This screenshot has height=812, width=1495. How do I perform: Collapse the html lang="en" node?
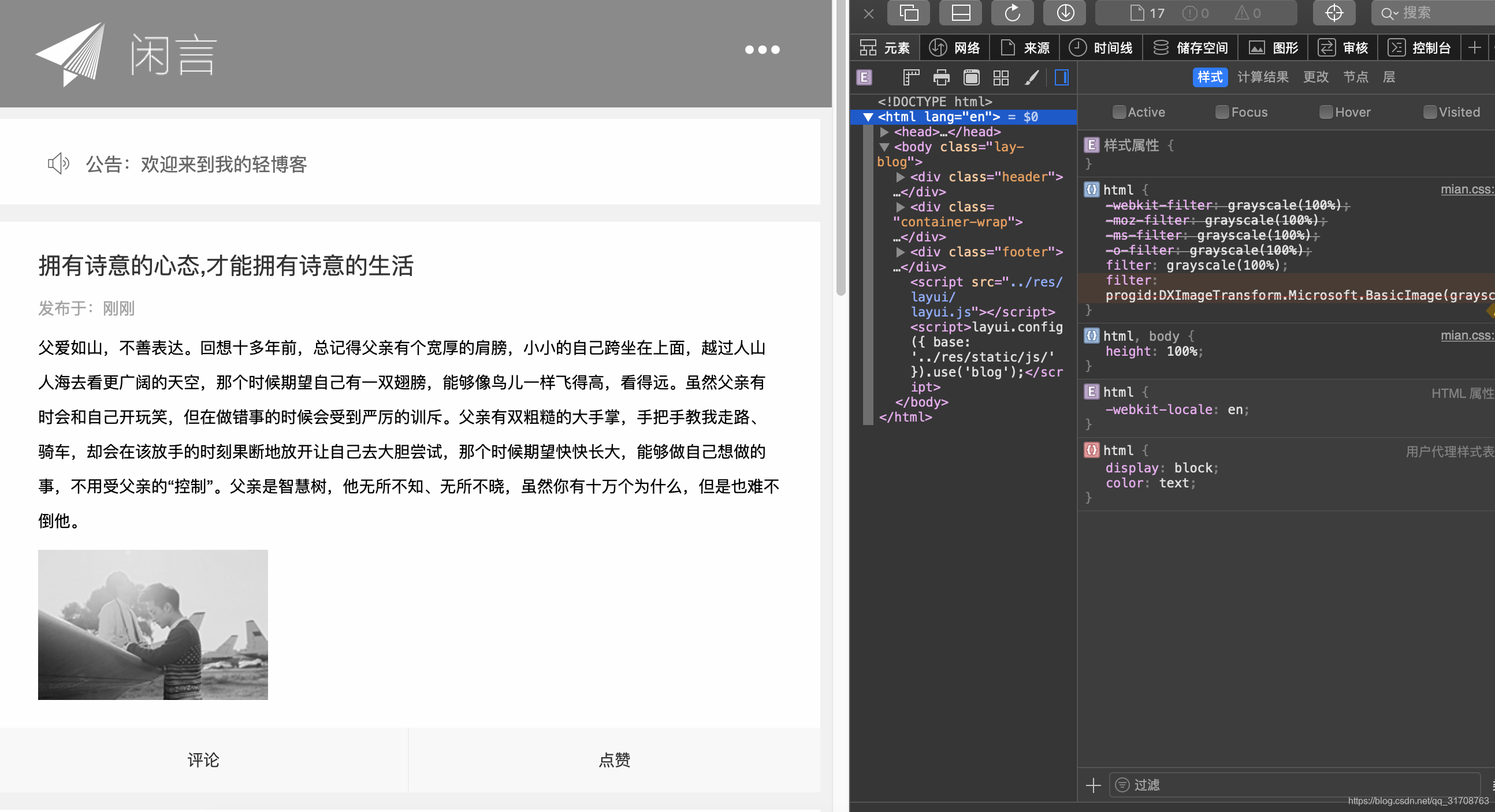click(x=868, y=117)
